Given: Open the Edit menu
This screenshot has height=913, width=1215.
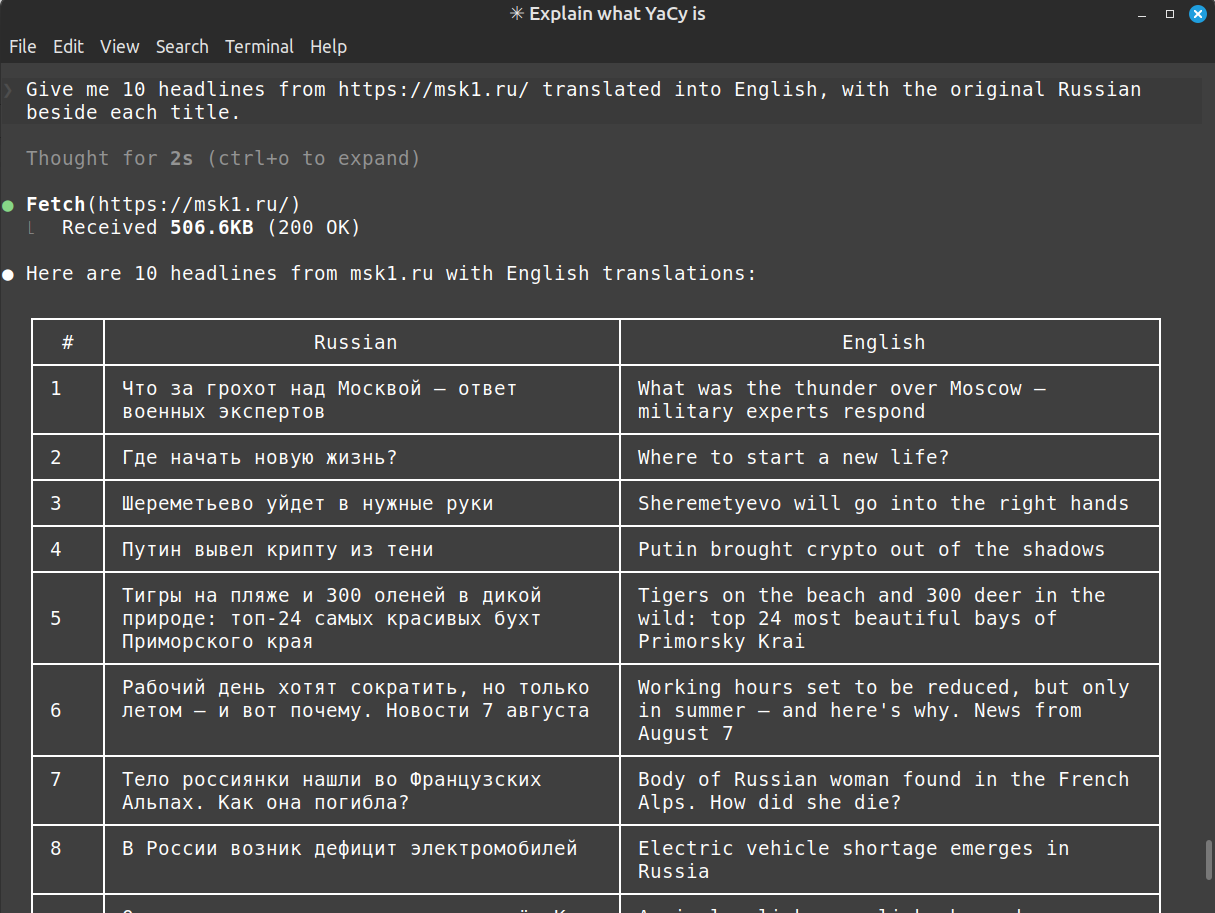Looking at the screenshot, I should click(x=68, y=47).
